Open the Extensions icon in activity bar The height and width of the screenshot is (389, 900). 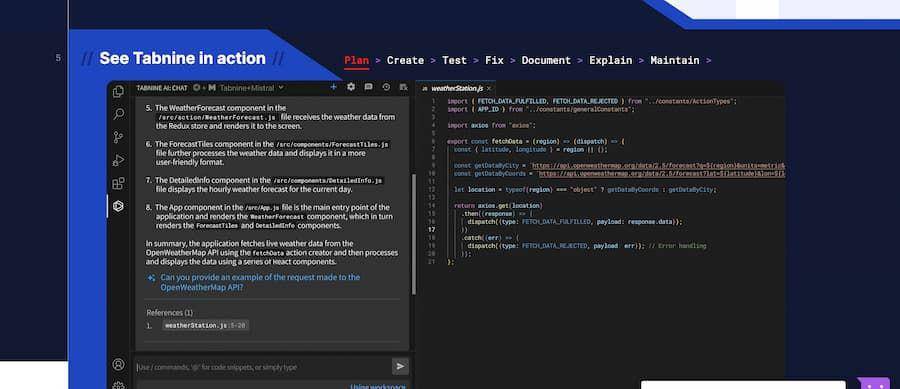click(x=118, y=184)
